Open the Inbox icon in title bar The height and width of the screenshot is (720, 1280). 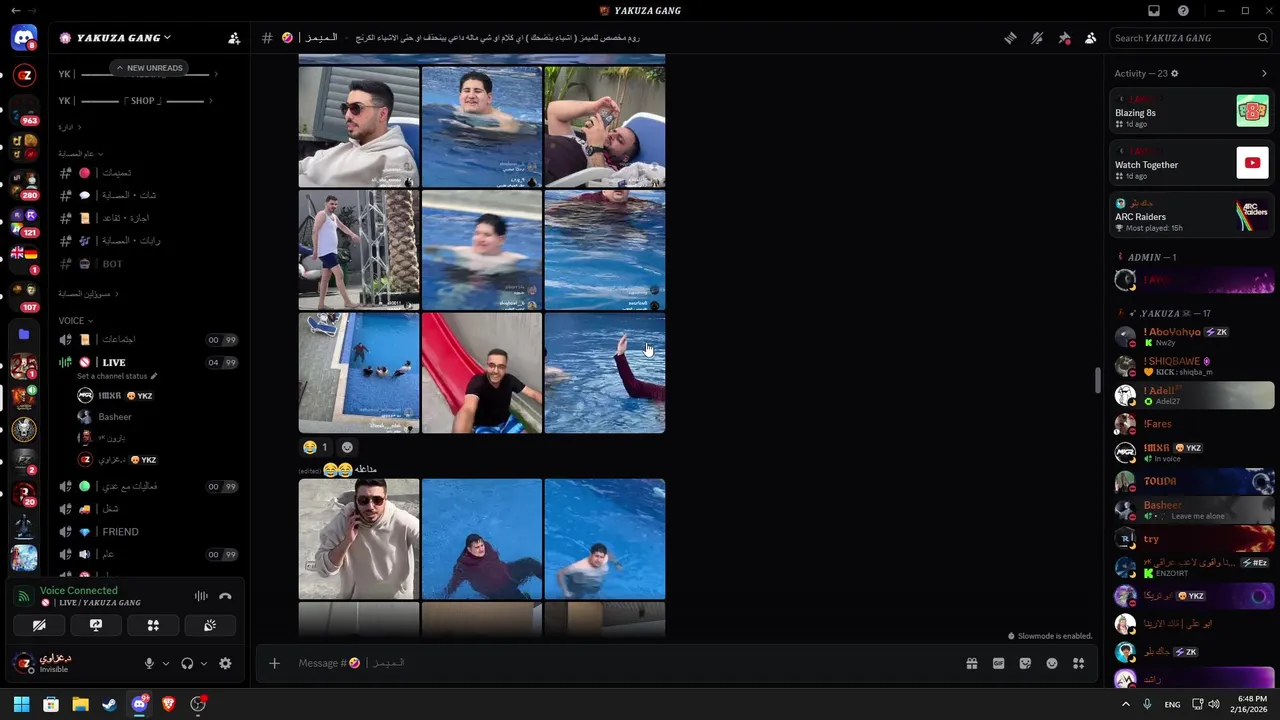coord(1154,11)
